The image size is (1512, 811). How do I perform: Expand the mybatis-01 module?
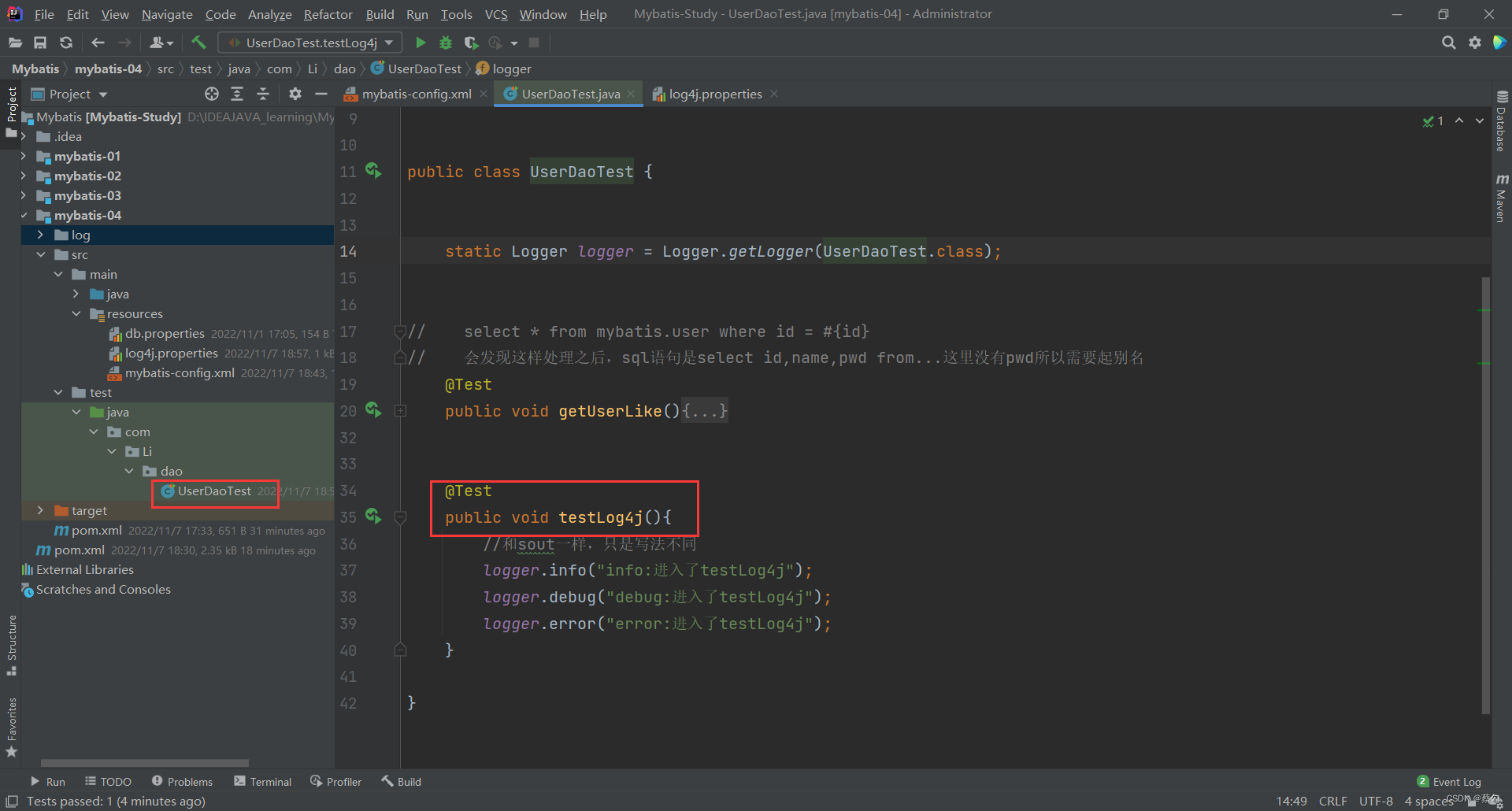(24, 156)
